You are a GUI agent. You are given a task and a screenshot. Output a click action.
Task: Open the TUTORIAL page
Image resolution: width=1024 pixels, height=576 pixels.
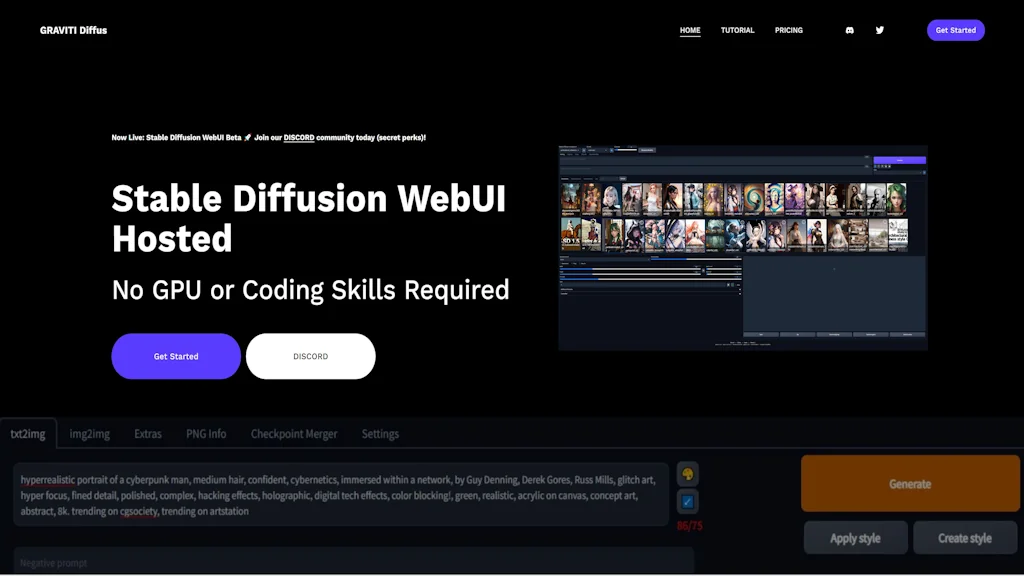coord(737,30)
